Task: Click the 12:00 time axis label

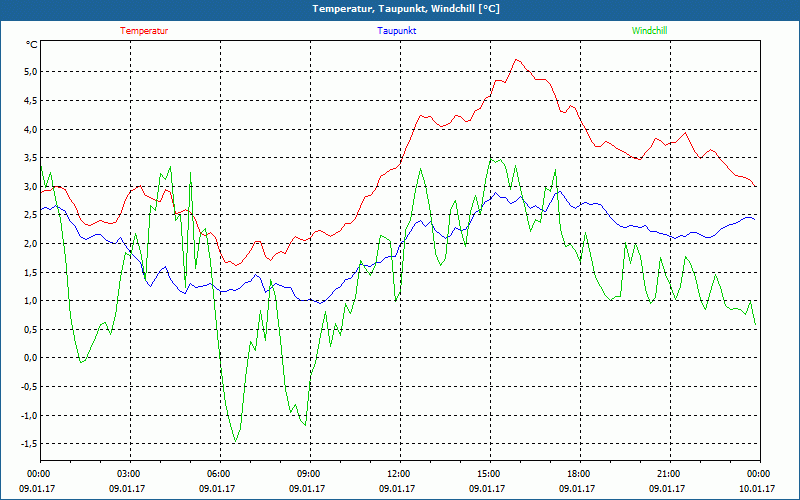Action: point(400,474)
